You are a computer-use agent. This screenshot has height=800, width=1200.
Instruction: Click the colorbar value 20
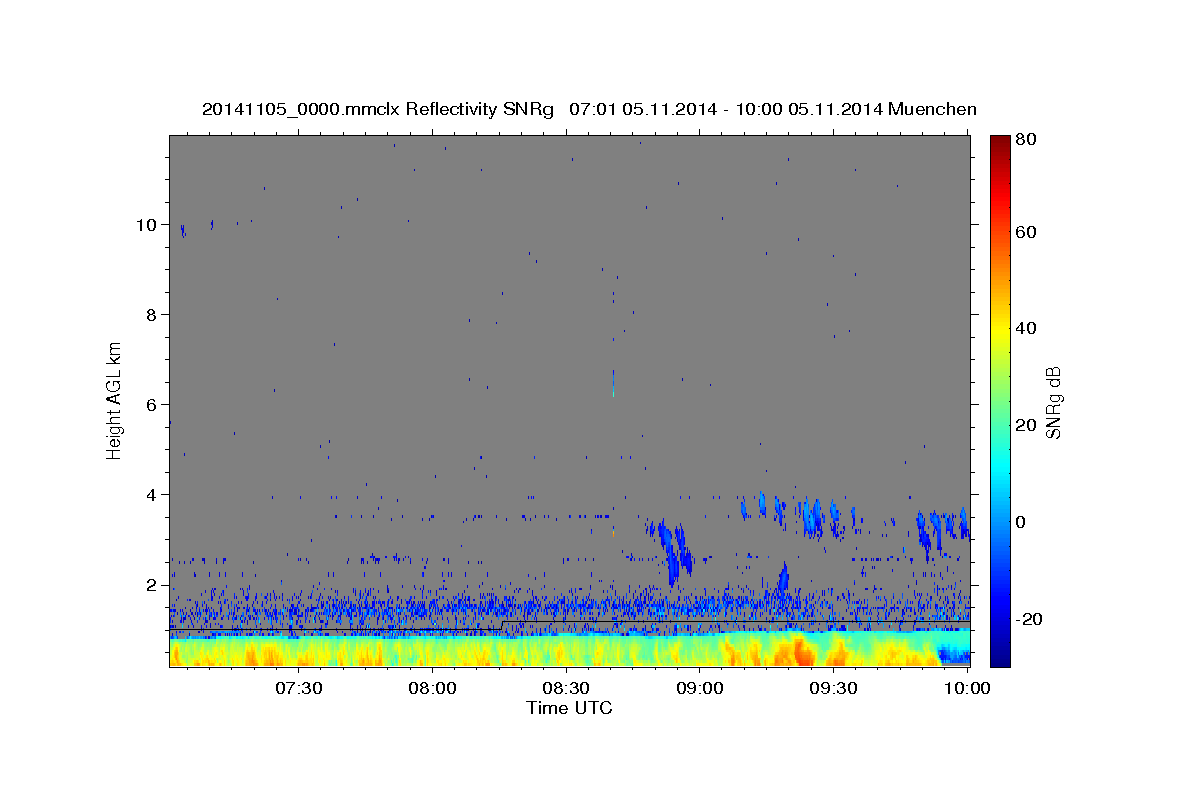coord(1025,425)
